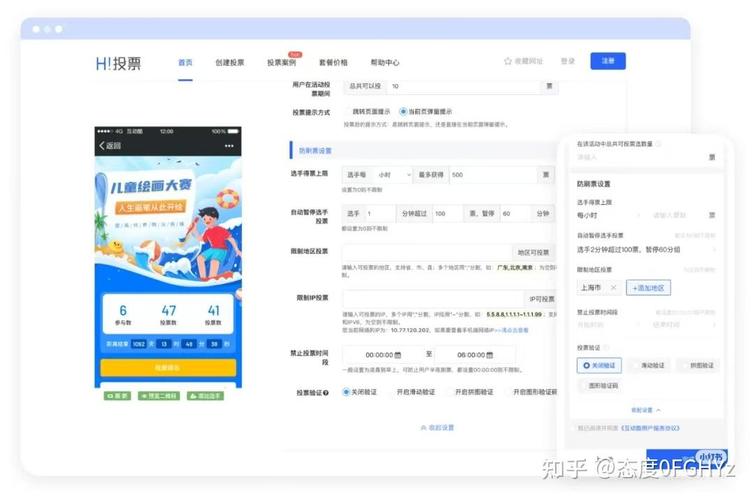
Task: Open the 互动圈用户服务协议 link
Action: 650,428
